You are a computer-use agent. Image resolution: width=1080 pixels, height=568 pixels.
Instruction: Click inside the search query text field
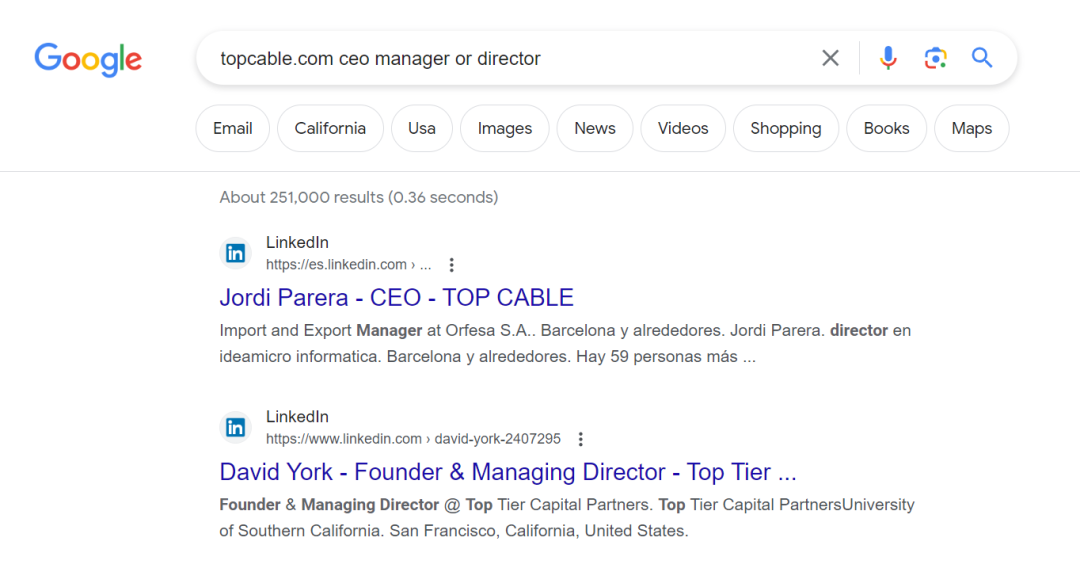[510, 59]
